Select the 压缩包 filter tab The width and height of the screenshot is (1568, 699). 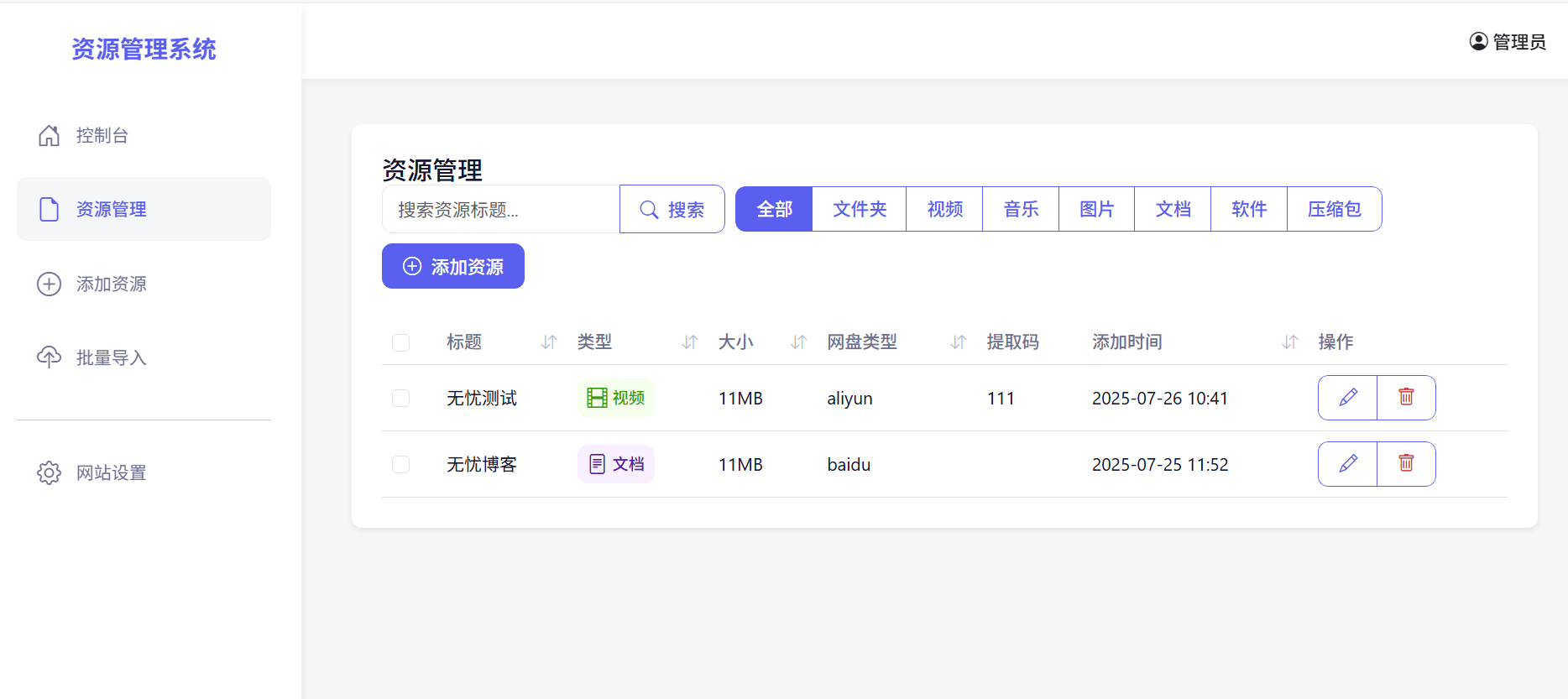pos(1334,209)
